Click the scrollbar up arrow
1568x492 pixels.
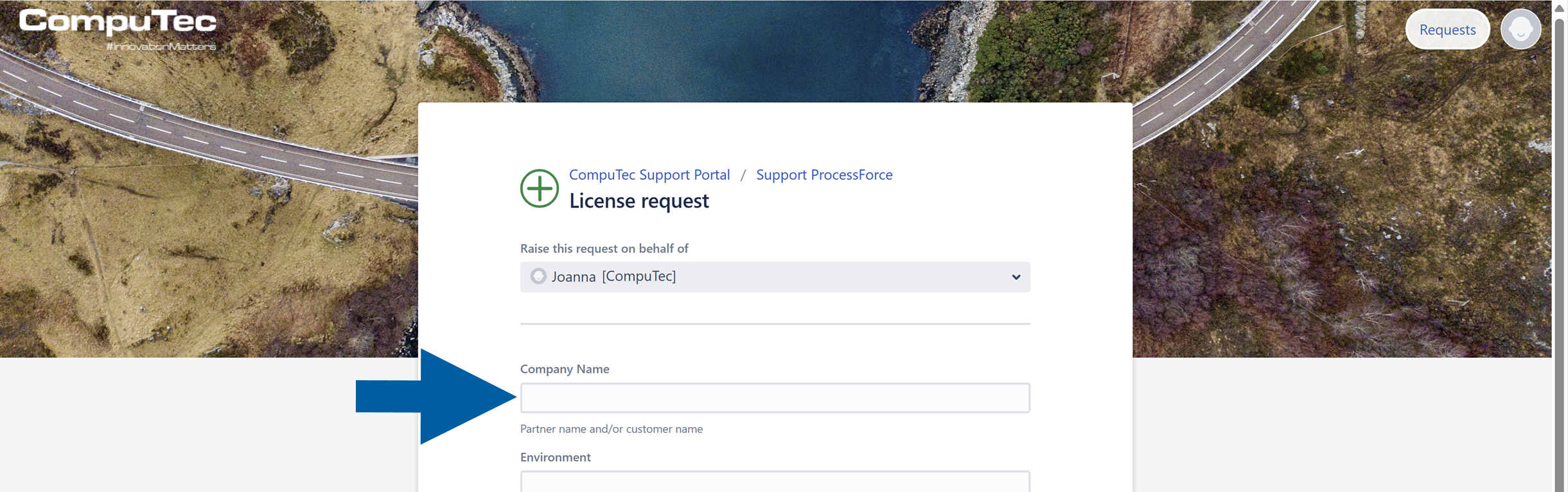click(1559, 8)
